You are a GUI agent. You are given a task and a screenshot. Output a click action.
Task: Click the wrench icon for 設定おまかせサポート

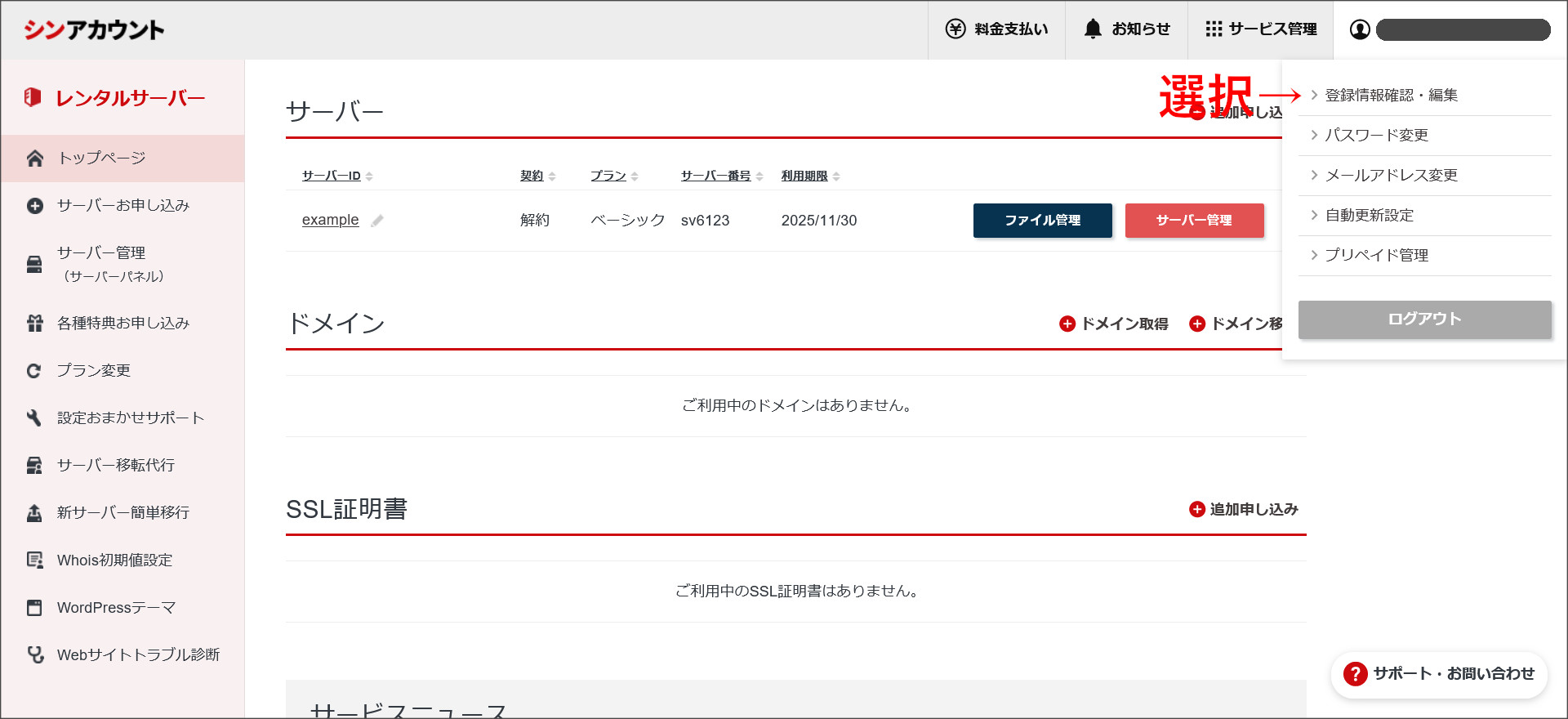click(34, 418)
